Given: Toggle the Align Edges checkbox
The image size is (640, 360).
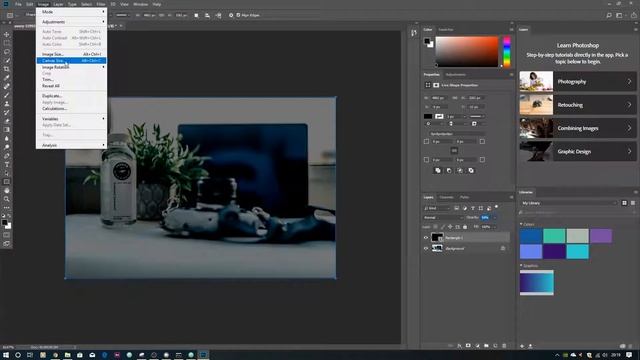Looking at the screenshot, I should [238, 15].
